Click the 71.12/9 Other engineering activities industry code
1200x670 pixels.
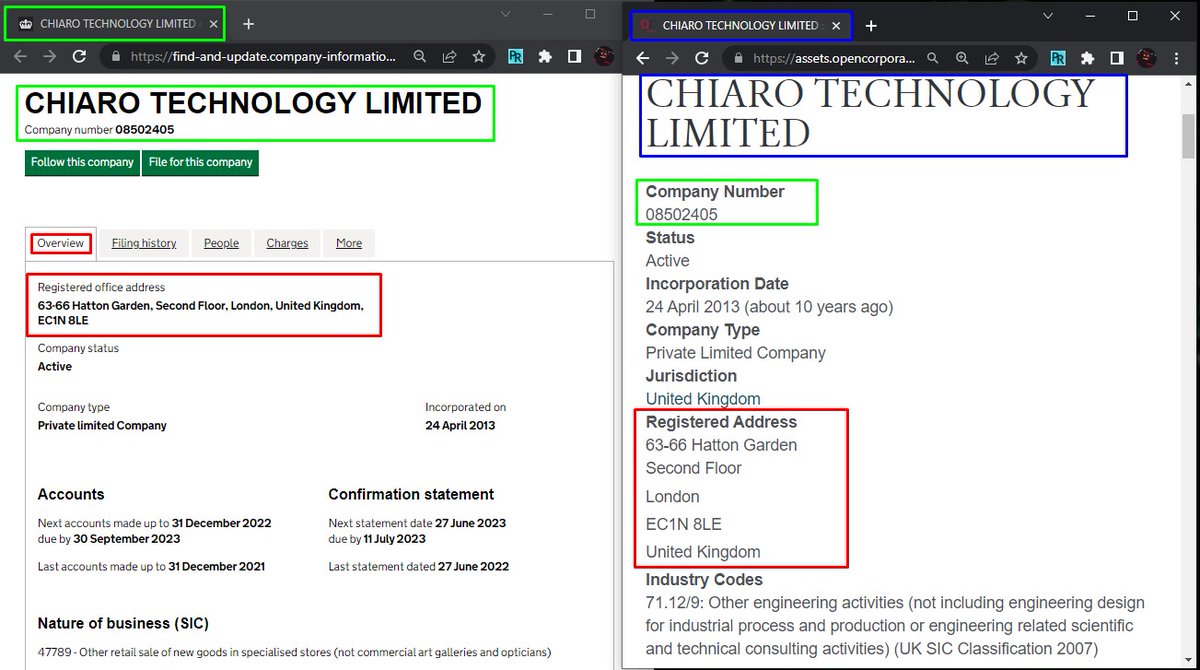[x=895, y=625]
